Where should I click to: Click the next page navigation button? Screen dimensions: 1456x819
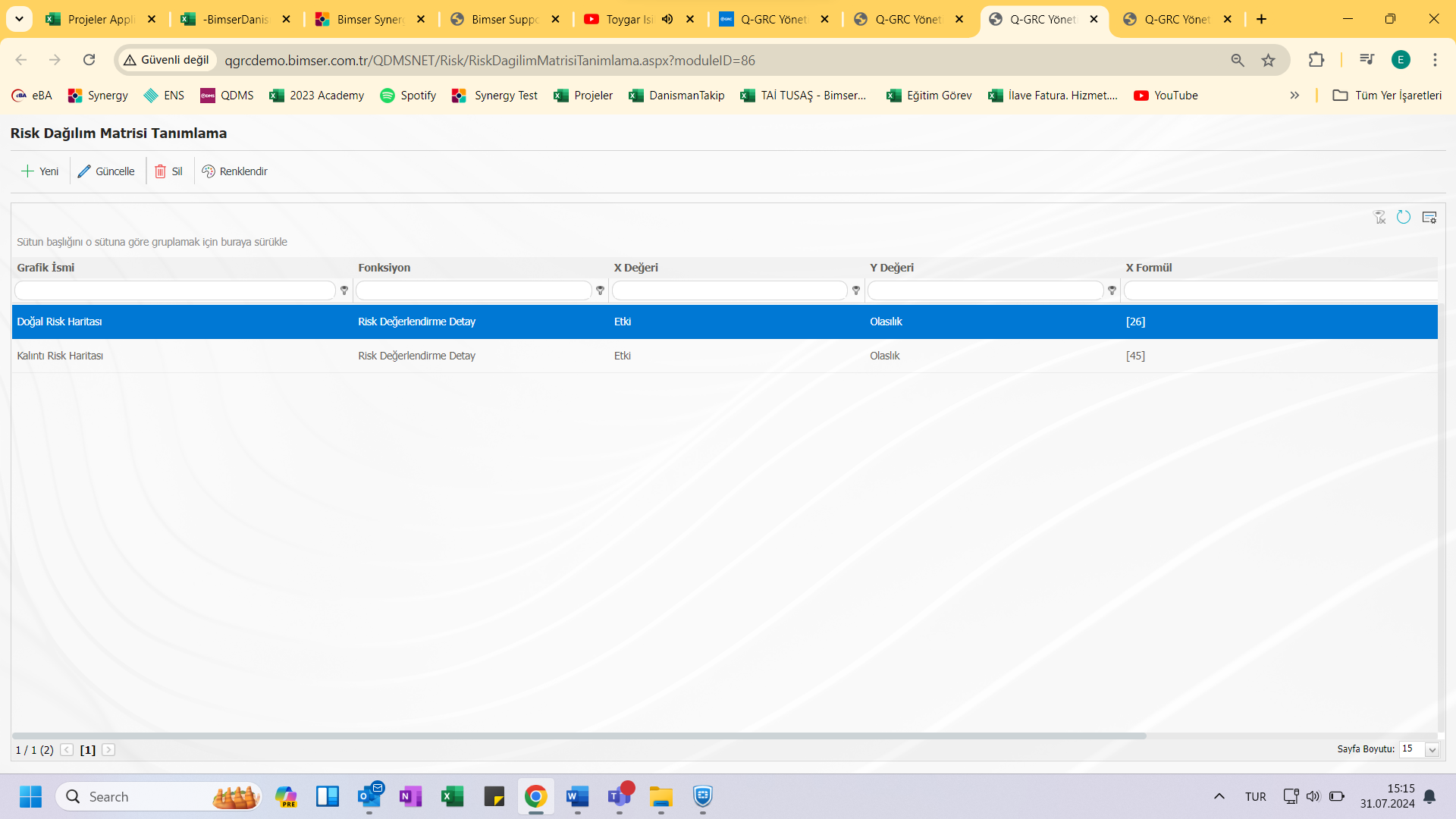(x=109, y=750)
